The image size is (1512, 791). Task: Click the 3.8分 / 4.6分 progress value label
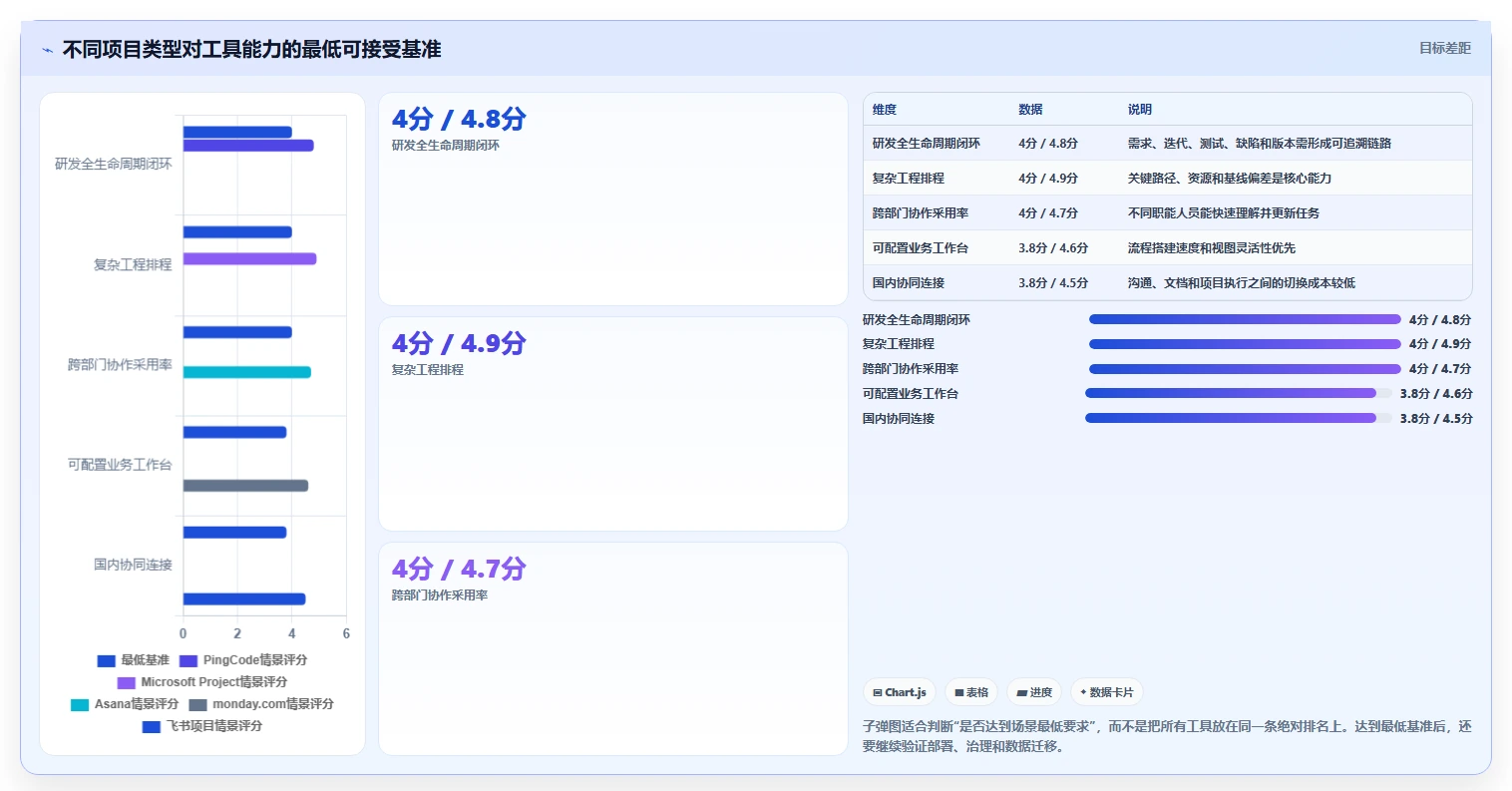click(x=1436, y=394)
